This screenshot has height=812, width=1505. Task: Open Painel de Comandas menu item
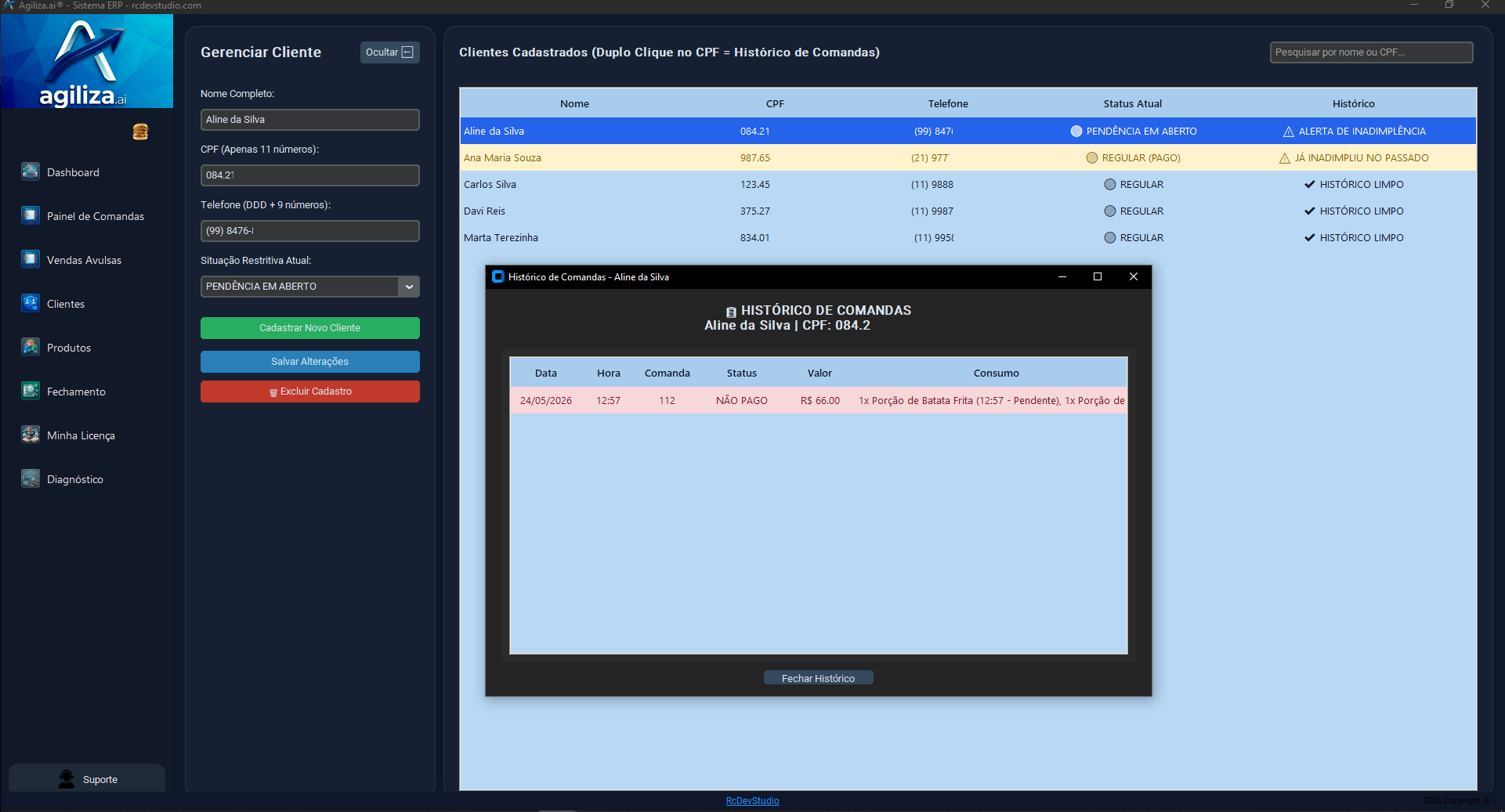(96, 216)
